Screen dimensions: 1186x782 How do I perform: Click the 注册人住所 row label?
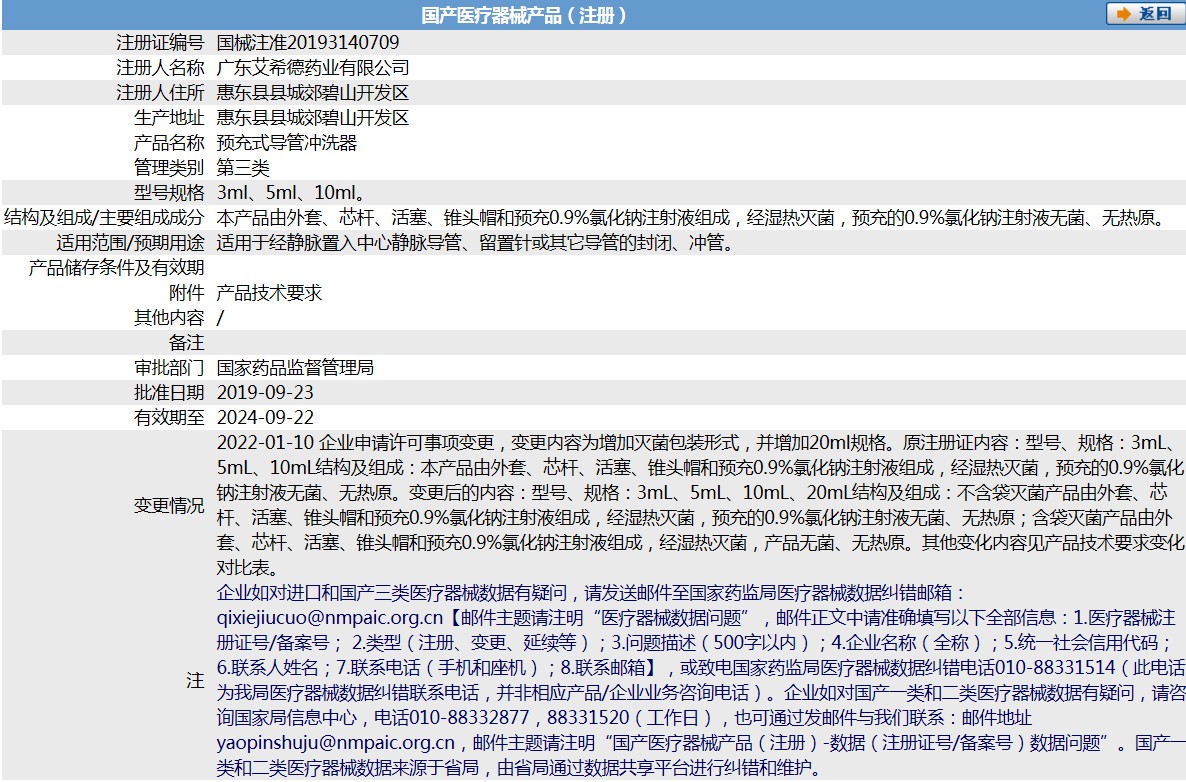pyautogui.click(x=160, y=92)
